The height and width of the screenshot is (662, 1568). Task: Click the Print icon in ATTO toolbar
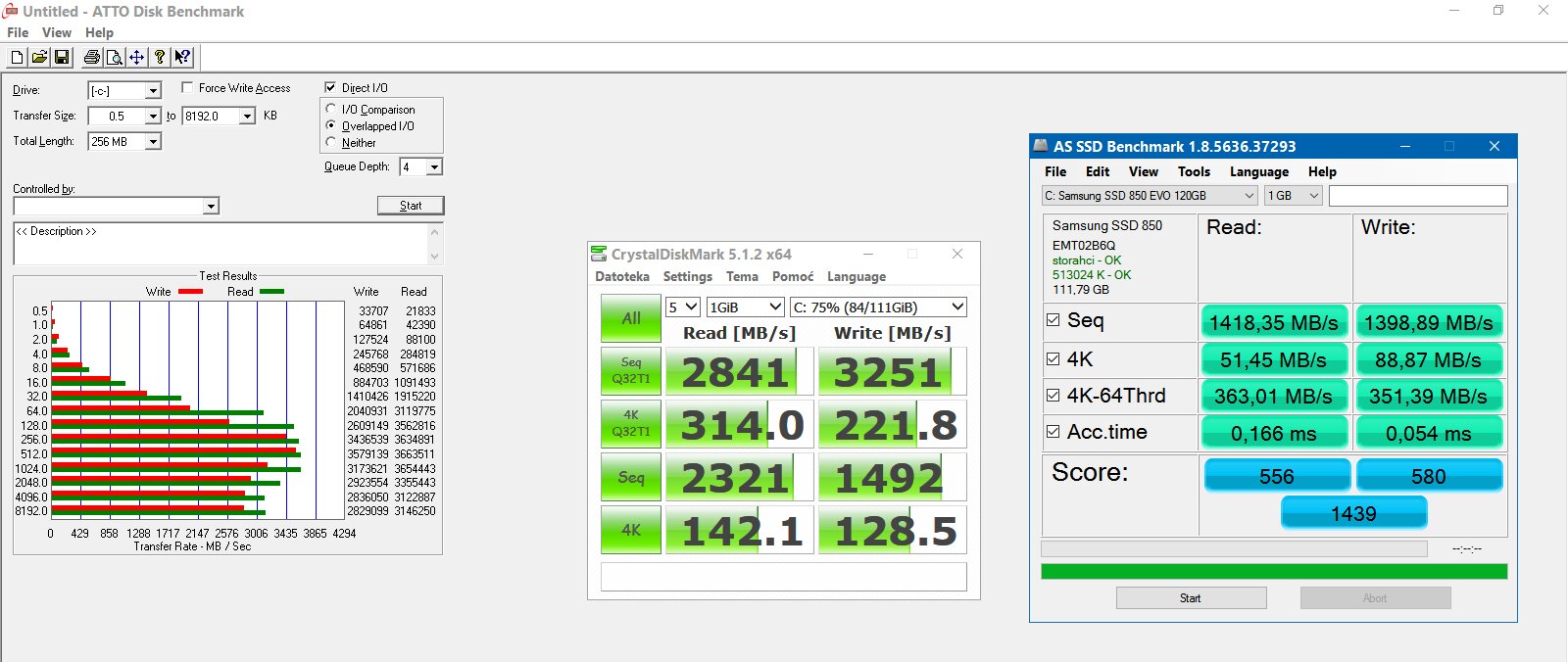(92, 58)
